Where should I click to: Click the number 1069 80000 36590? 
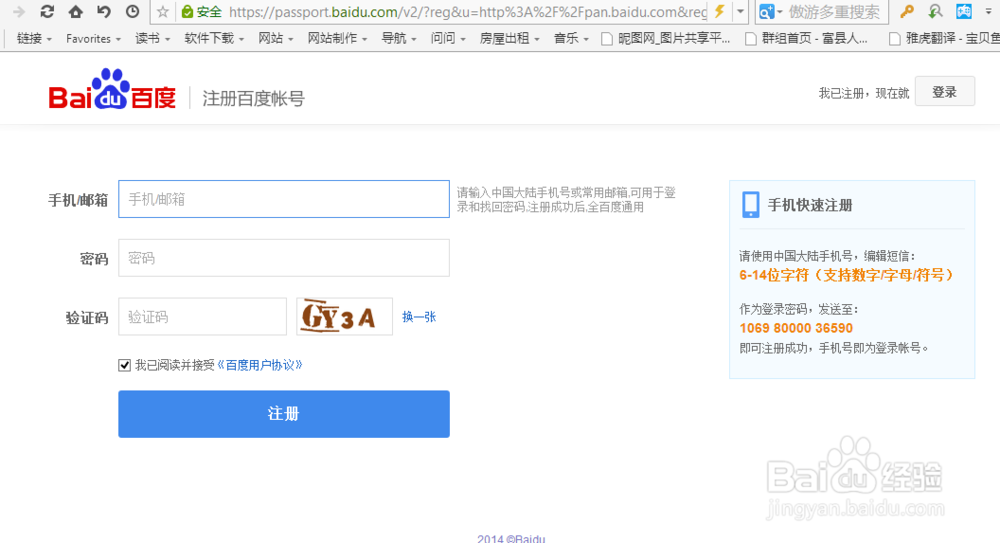point(796,328)
